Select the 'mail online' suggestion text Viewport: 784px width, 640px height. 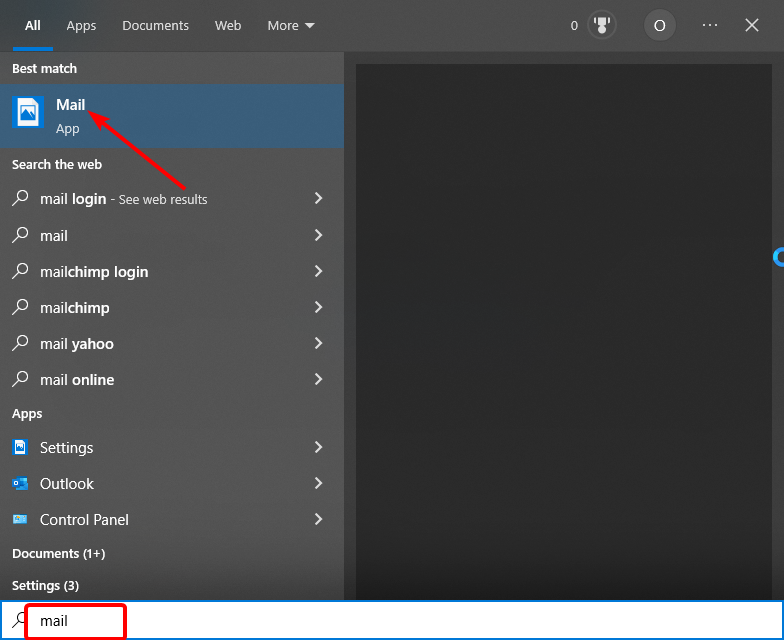(77, 380)
